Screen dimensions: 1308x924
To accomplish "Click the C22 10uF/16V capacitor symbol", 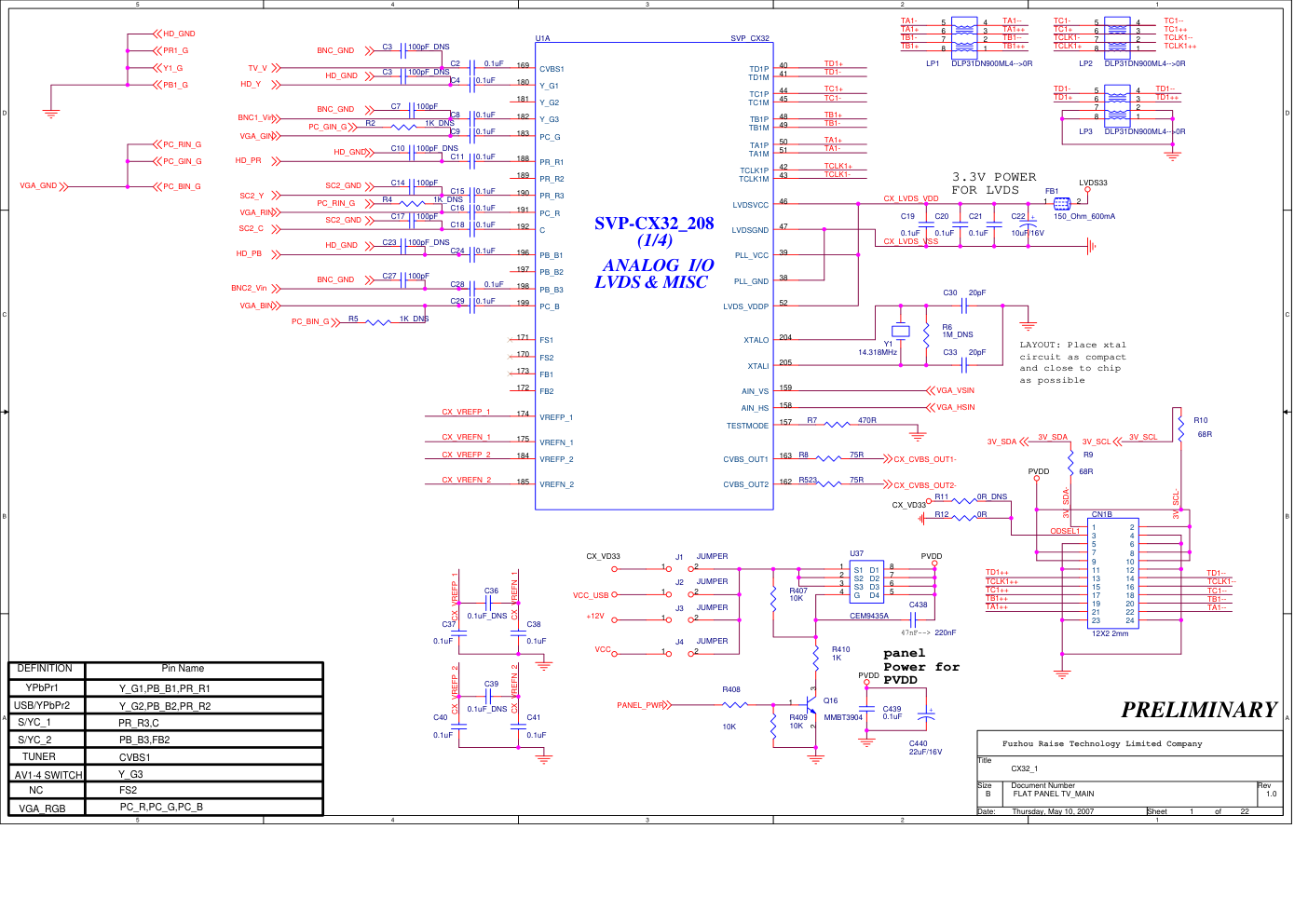I will 1028,224.
